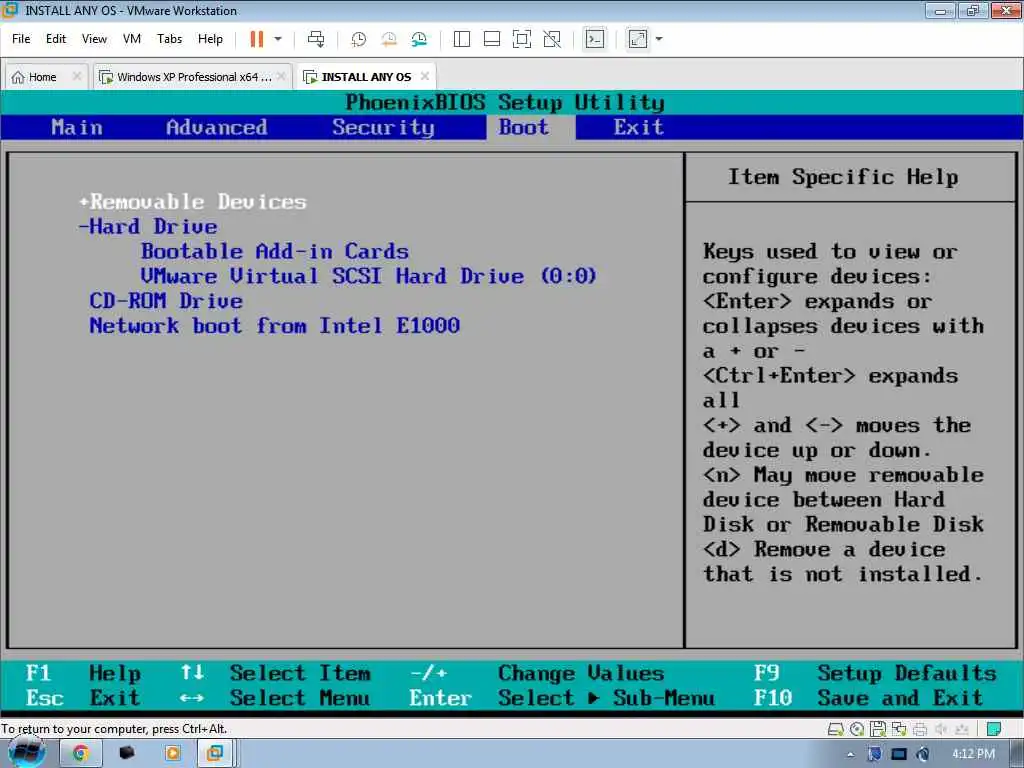Screen dimensions: 1024x768
Task: Select the Boot BIOS menu
Action: click(x=524, y=127)
